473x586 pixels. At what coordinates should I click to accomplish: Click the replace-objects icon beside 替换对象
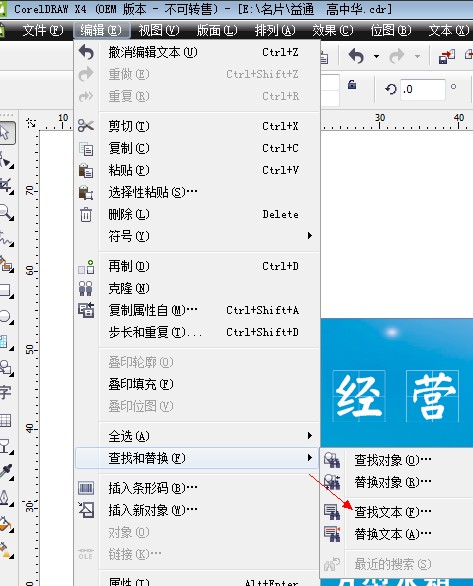pos(332,482)
